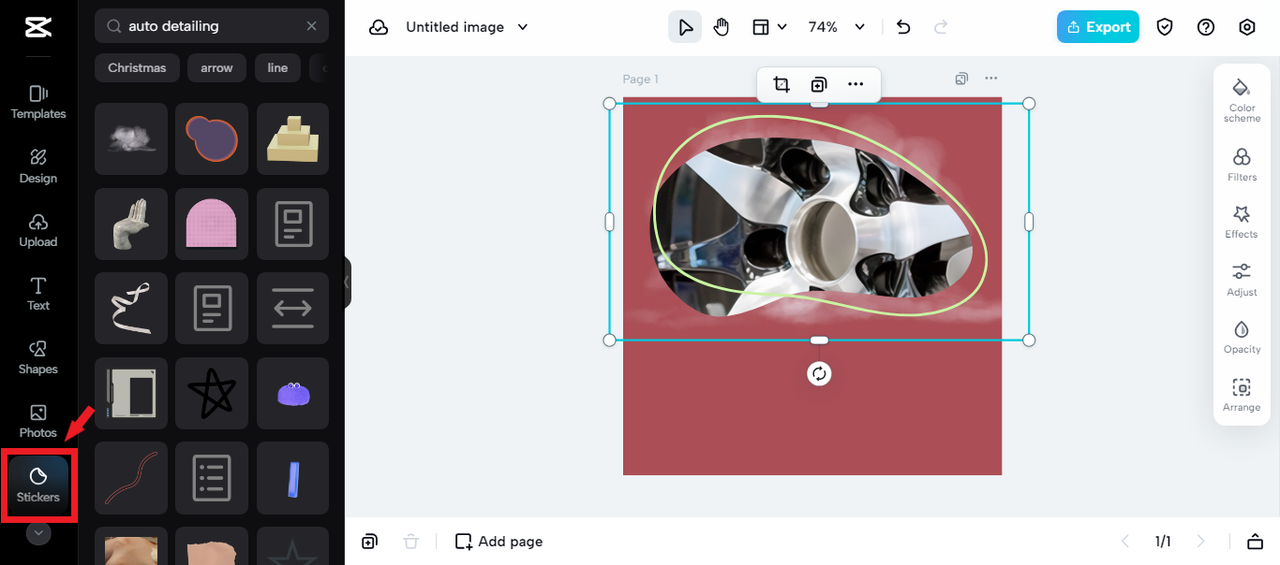This screenshot has width=1280, height=565.
Task: Open the Filters panel
Action: tap(1242, 165)
